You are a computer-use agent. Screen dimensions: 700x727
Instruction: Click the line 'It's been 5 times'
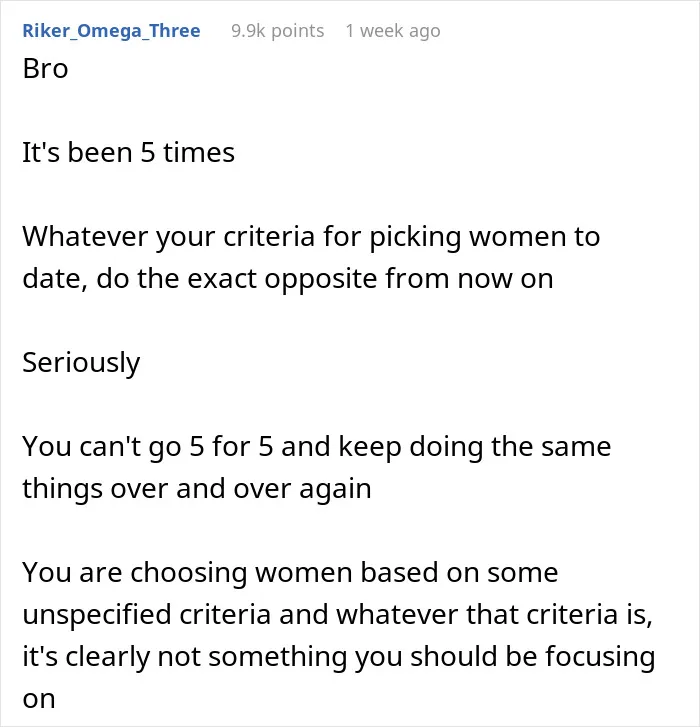click(128, 153)
